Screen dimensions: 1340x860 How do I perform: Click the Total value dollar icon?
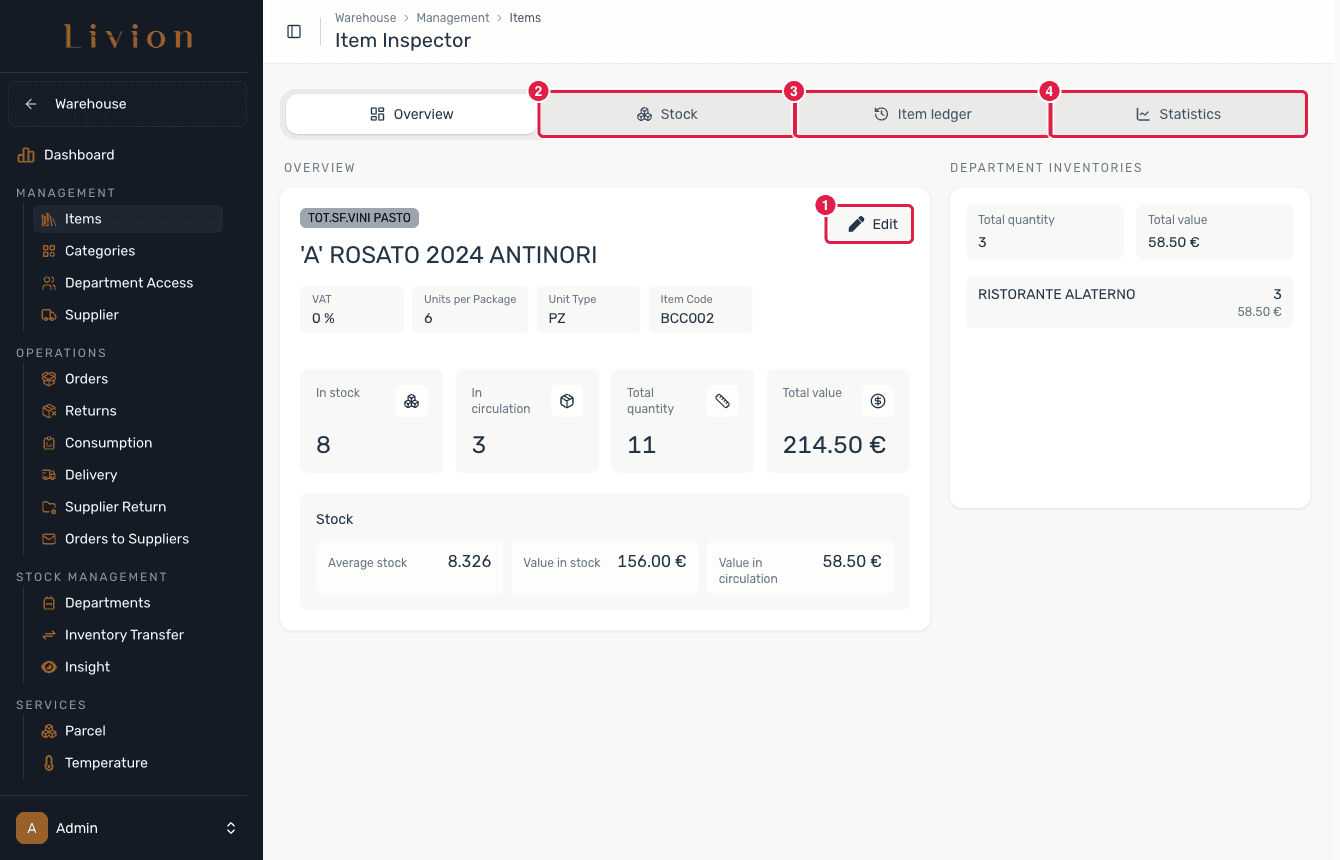[x=878, y=401]
